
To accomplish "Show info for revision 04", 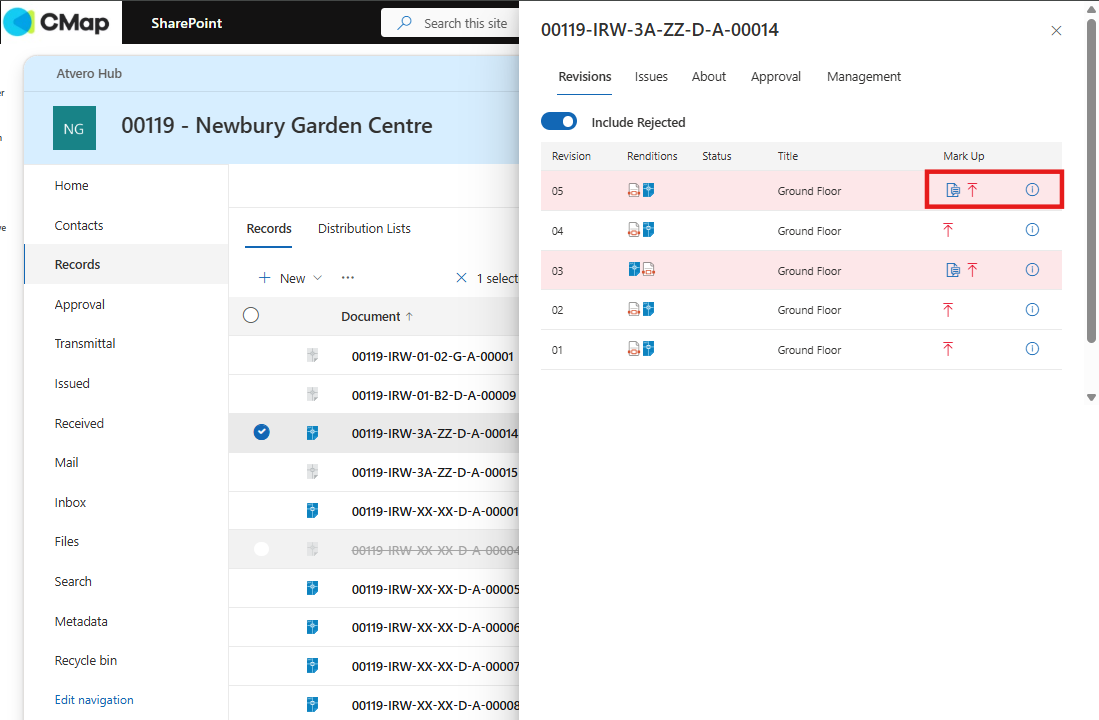I will coord(1032,230).
